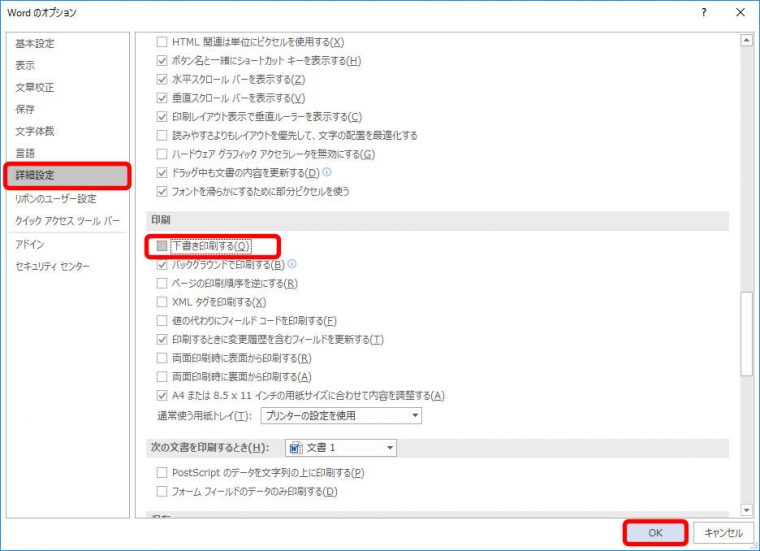The width and height of the screenshot is (760, 551).
Task: Click the キャンセル button
Action: [723, 533]
